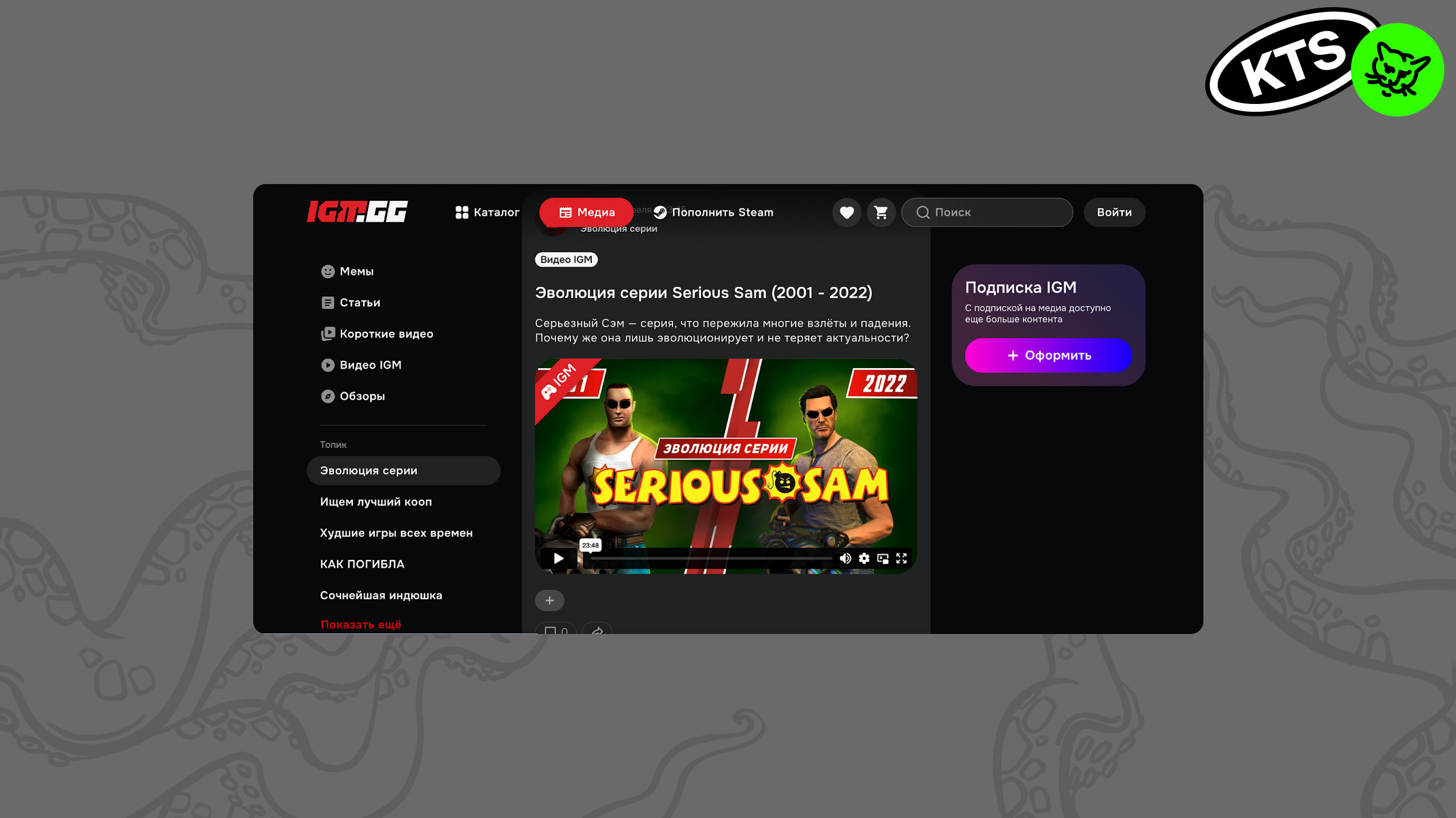
Task: Click the video progress bar
Action: (711, 558)
